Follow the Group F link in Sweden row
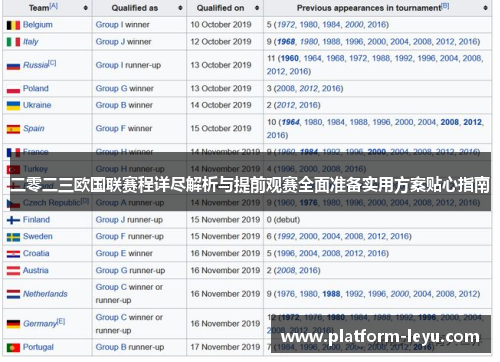Screen dimensions: 500x362 pyautogui.click(x=111, y=237)
